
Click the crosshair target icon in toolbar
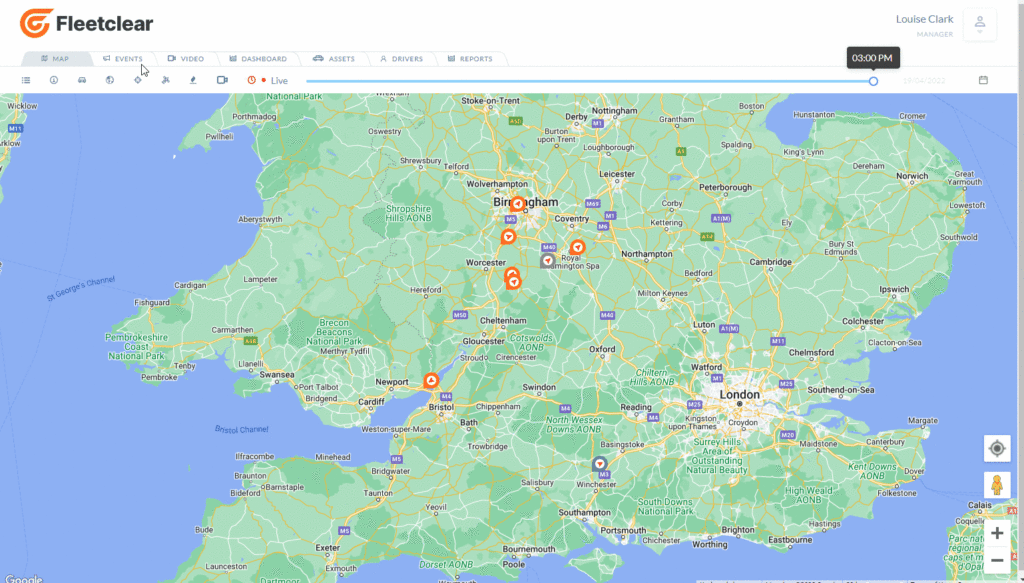pos(138,80)
